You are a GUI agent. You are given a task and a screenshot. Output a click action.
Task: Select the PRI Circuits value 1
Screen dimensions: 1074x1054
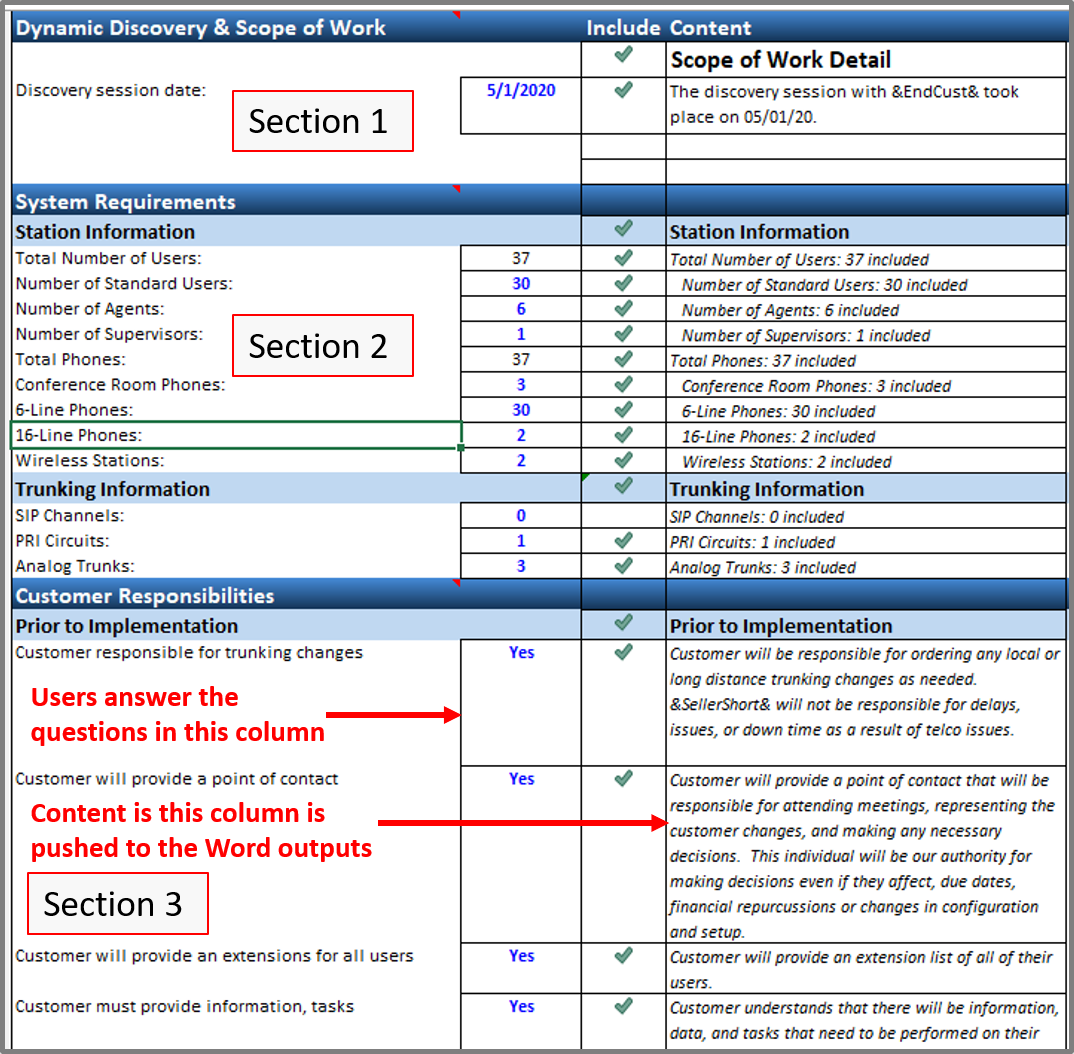tap(521, 541)
